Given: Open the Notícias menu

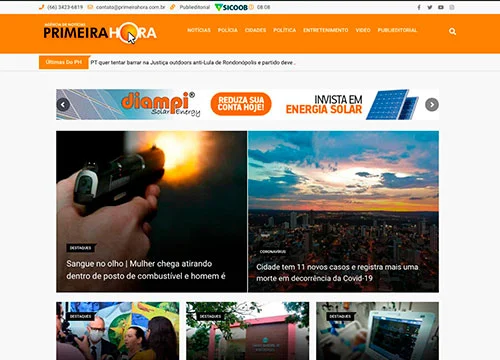Looking at the screenshot, I should pyautogui.click(x=199, y=30).
